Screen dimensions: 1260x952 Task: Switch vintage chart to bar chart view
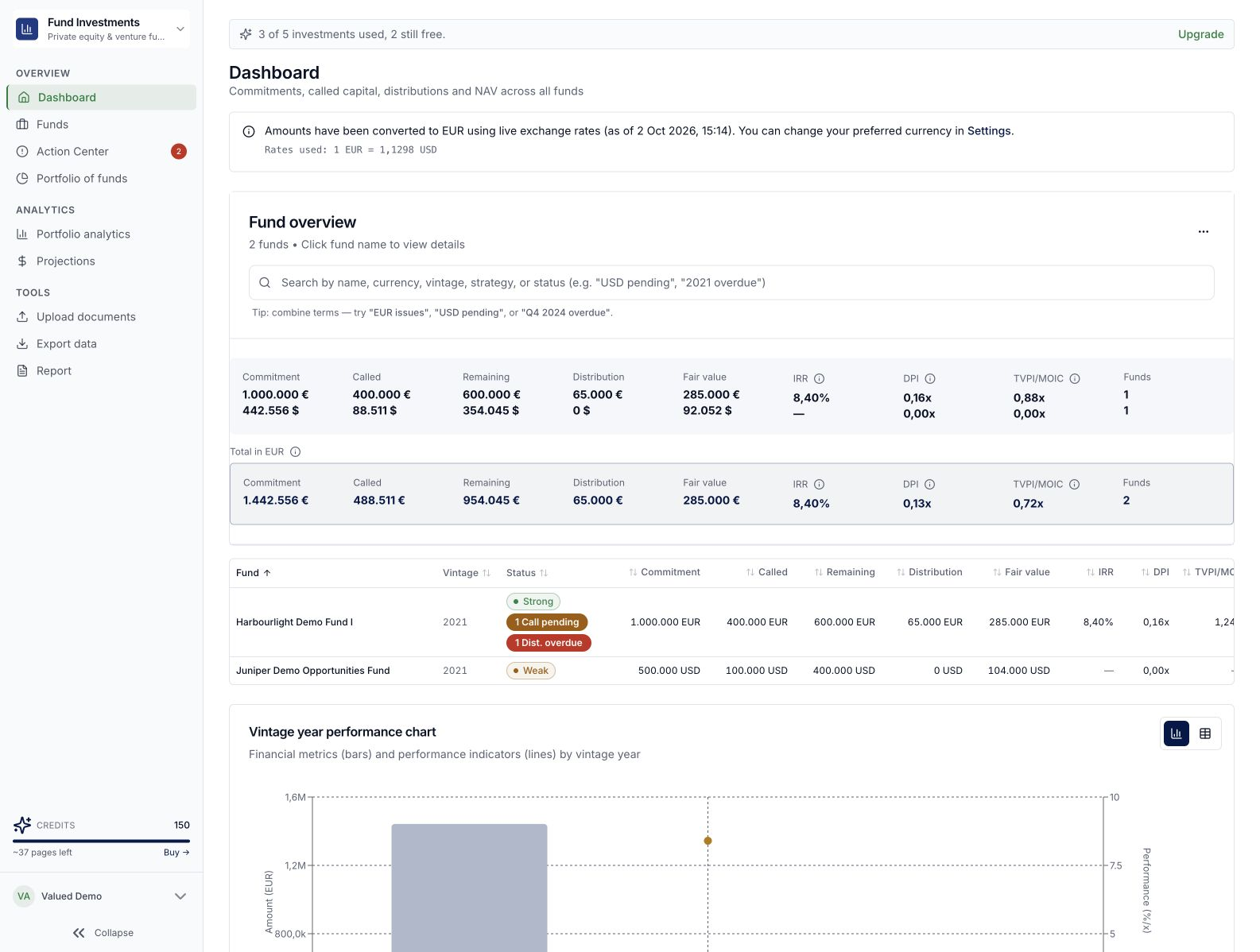(x=1176, y=733)
